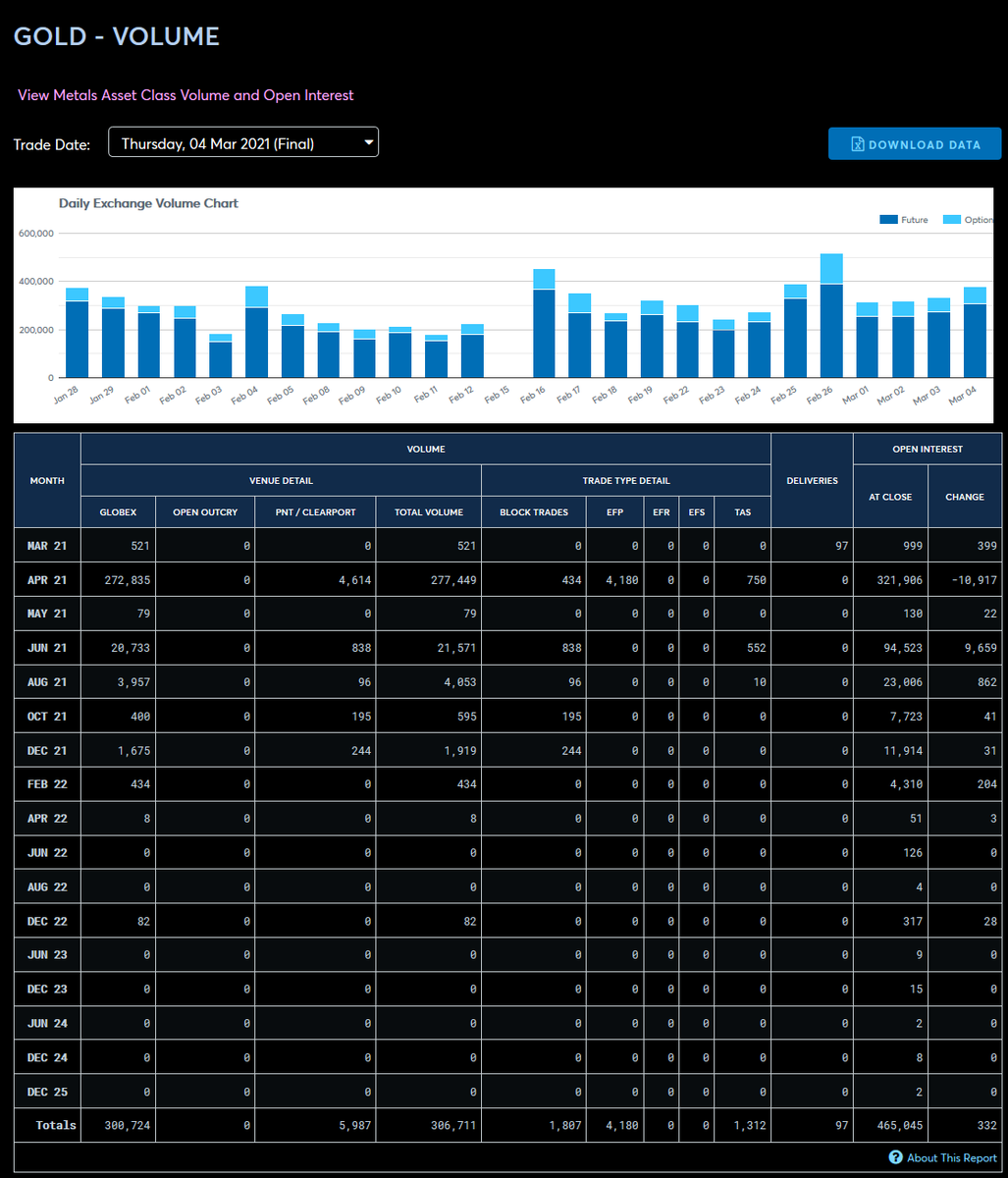This screenshot has width=1008, height=1178.
Task: Open the About This Report link
Action: coord(951,1157)
